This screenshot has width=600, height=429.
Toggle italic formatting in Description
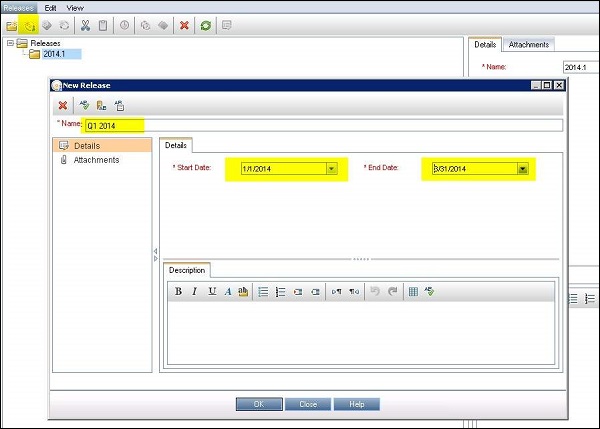[x=194, y=292]
